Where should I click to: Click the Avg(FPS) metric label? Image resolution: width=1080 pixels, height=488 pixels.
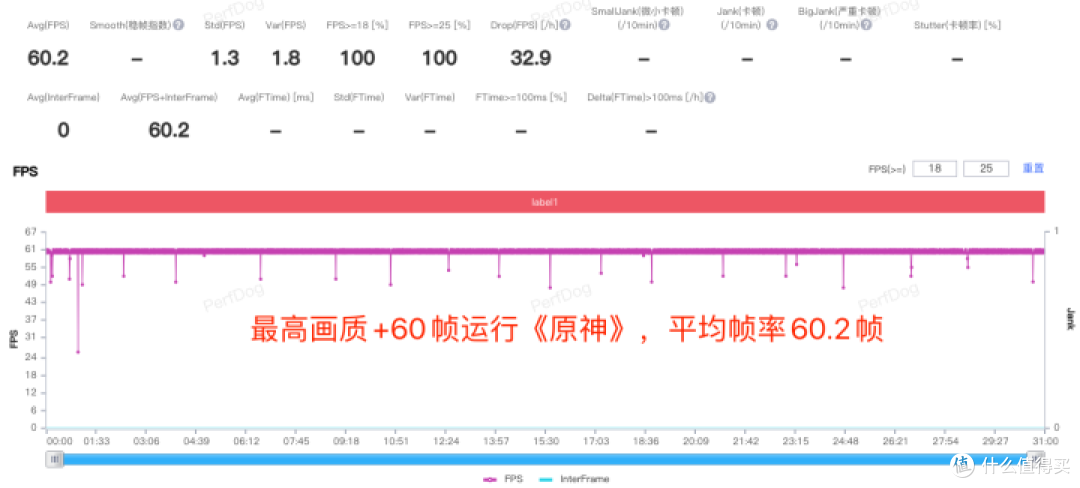48,25
